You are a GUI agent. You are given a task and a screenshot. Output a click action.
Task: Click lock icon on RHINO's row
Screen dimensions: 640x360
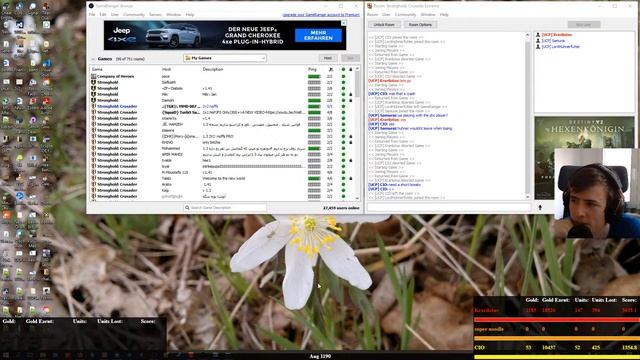point(351,142)
